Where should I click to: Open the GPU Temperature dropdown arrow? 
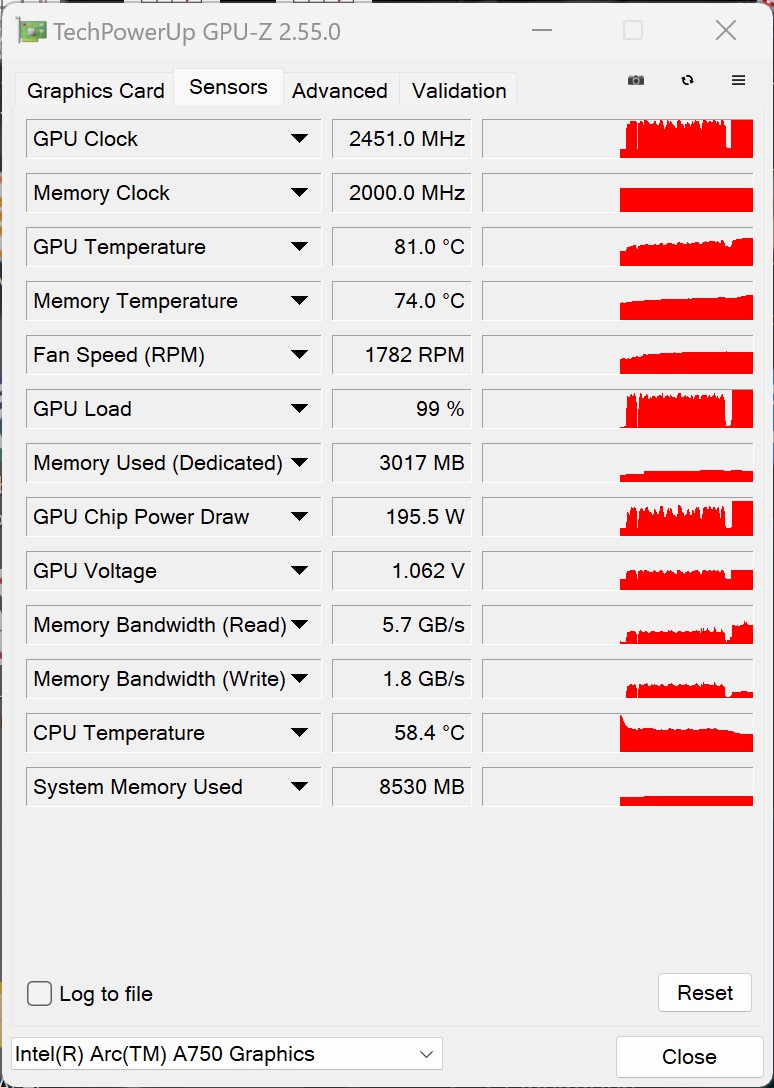click(x=299, y=247)
